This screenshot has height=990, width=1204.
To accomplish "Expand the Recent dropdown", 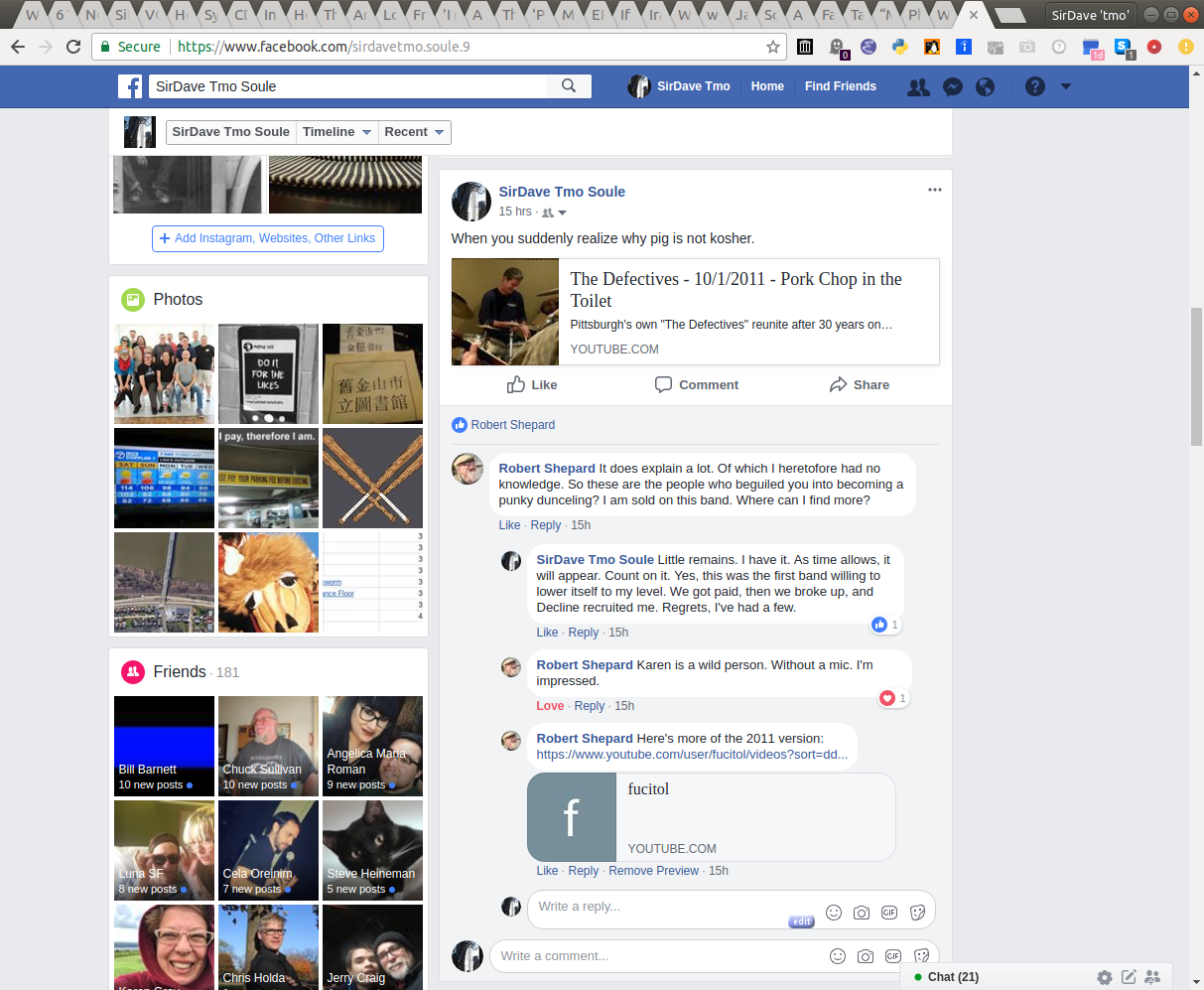I will [x=415, y=132].
